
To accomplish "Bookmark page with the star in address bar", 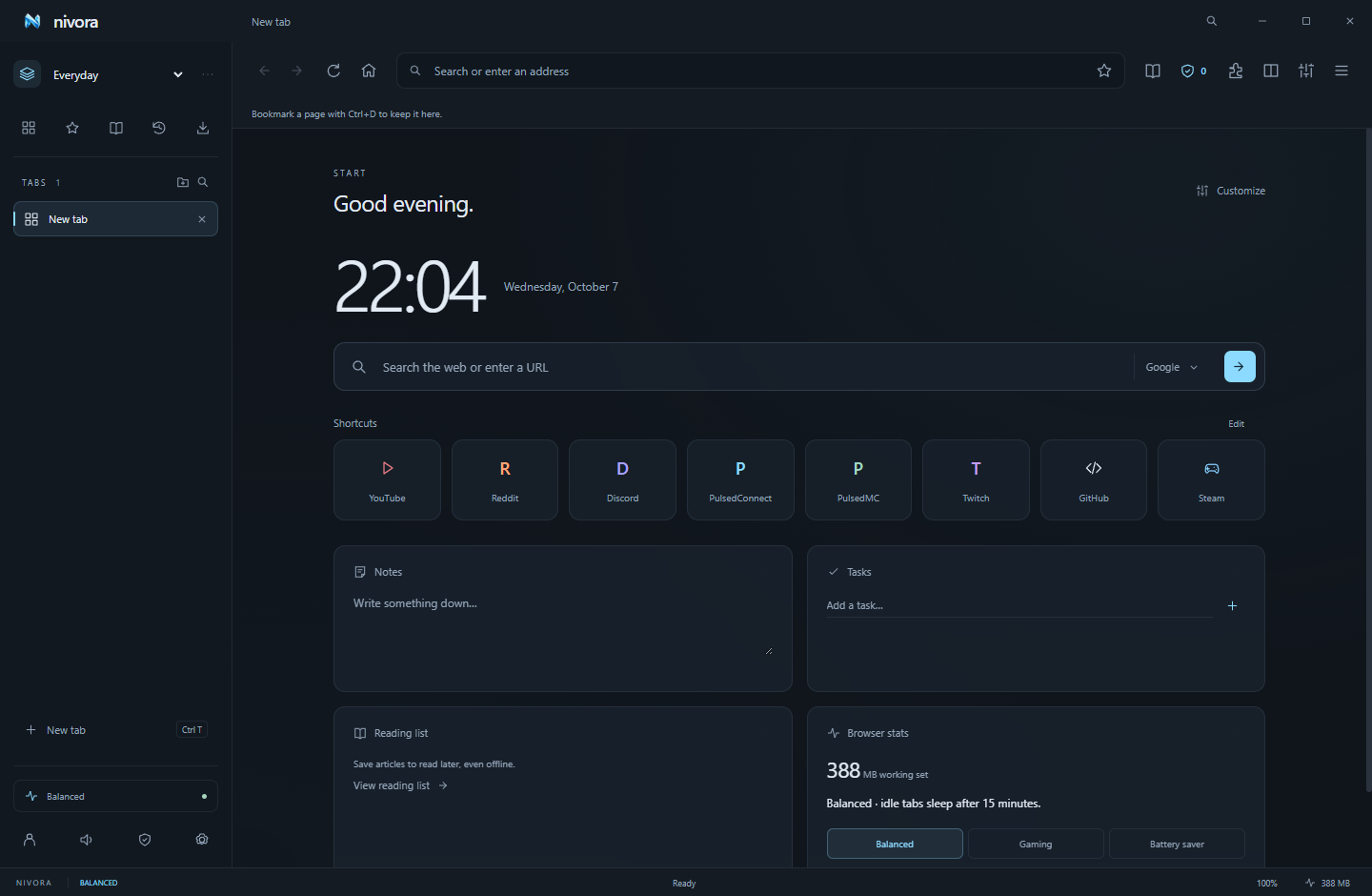I will (1104, 71).
